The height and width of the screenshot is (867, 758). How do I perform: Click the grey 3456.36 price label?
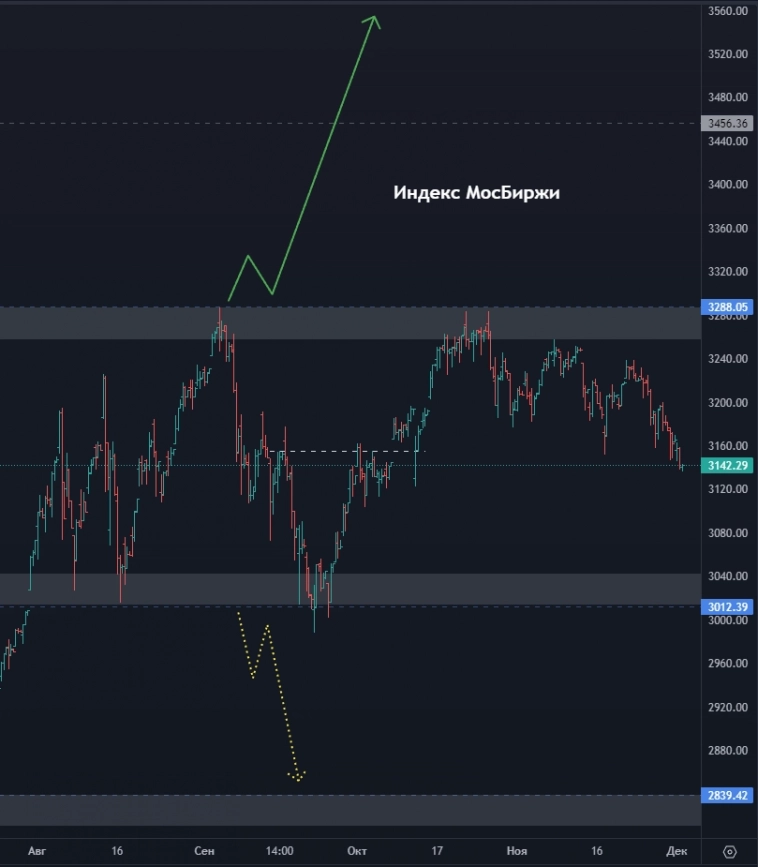[727, 124]
